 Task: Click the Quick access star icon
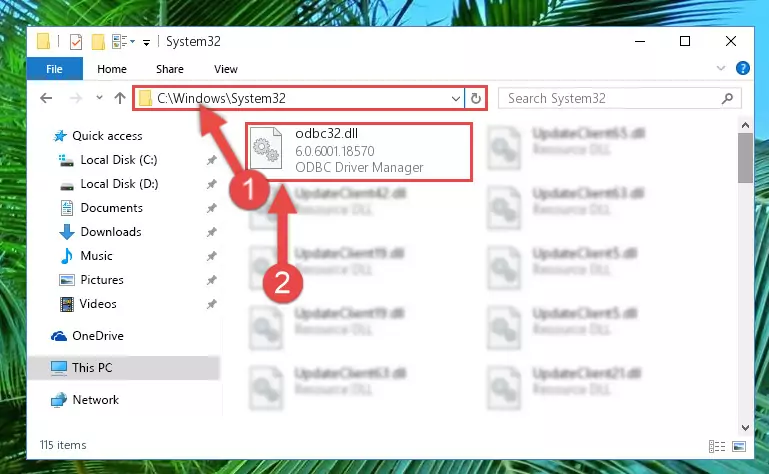[x=60, y=136]
